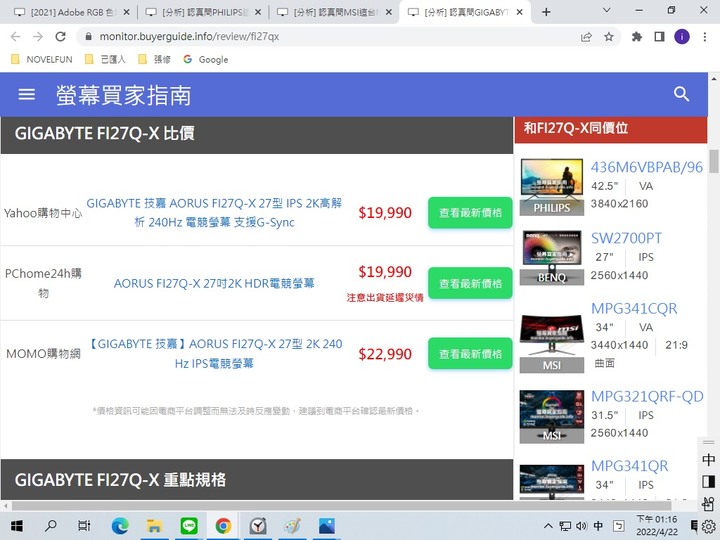Launch Microsoft Edge from taskbar

pyautogui.click(x=120, y=526)
